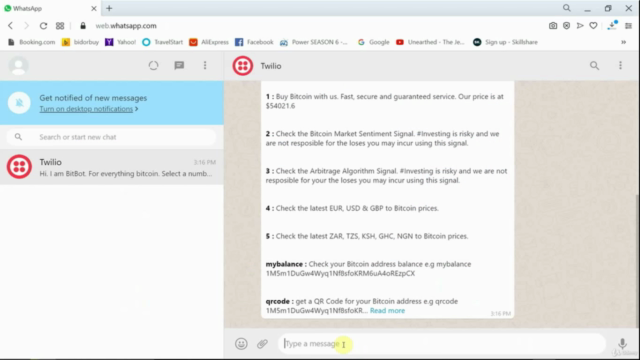Record a voice message with microphone
This screenshot has width=640, height=360.
[622, 344]
